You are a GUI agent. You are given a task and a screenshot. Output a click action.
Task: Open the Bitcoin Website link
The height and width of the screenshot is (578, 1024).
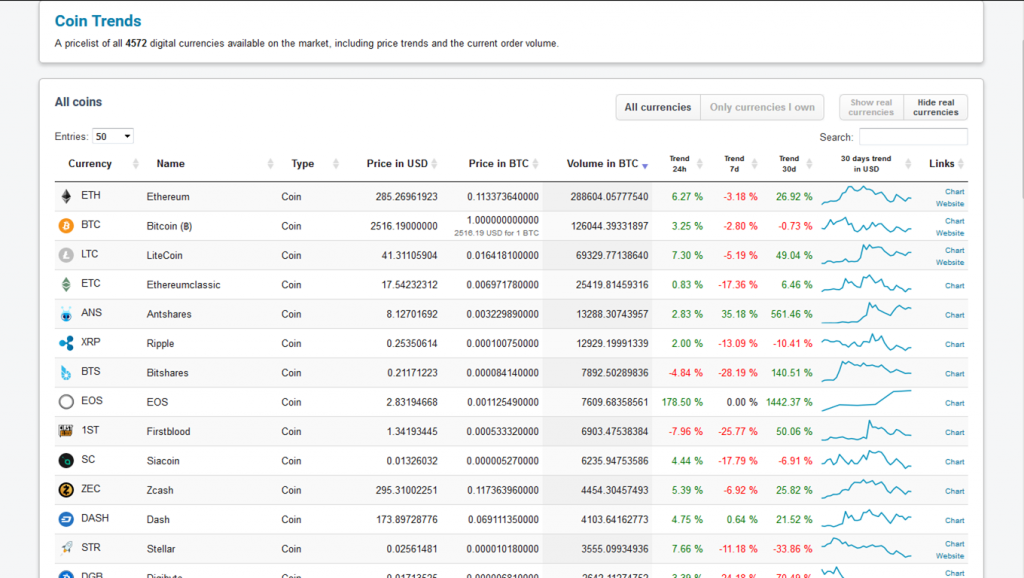coord(950,233)
